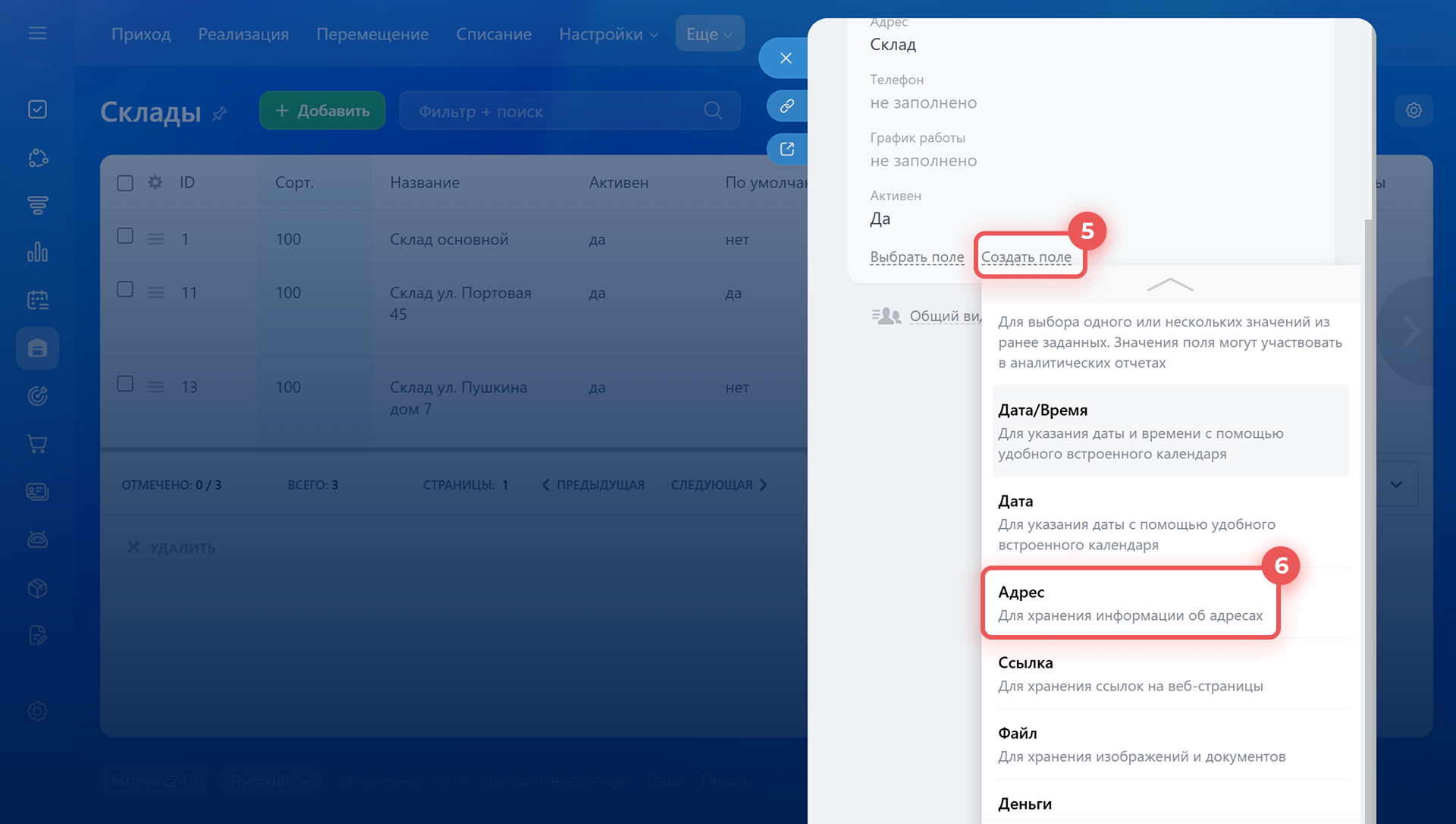Open the shopping cart sidebar icon
This screenshot has height=824, width=1456.
[37, 443]
